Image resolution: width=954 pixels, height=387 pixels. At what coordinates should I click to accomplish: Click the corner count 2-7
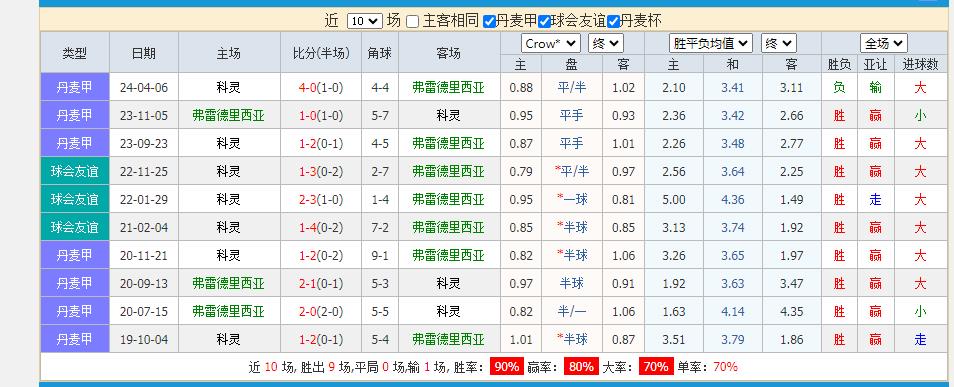point(380,172)
